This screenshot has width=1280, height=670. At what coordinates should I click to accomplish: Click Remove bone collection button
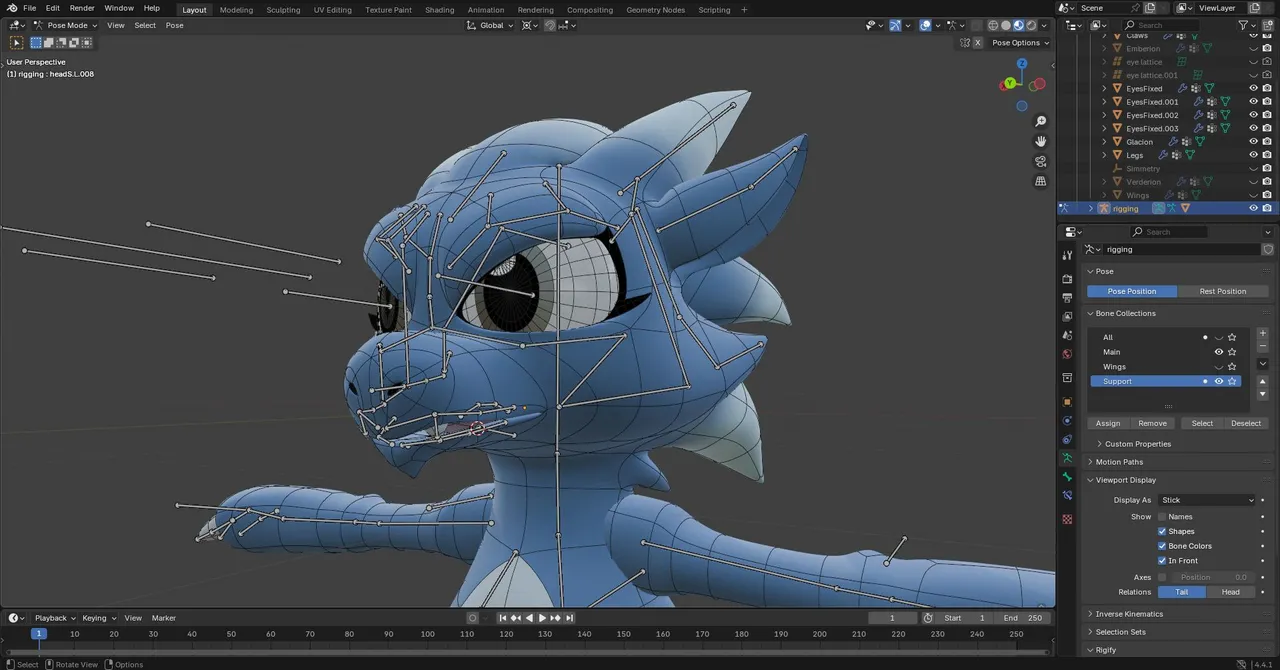click(1152, 423)
